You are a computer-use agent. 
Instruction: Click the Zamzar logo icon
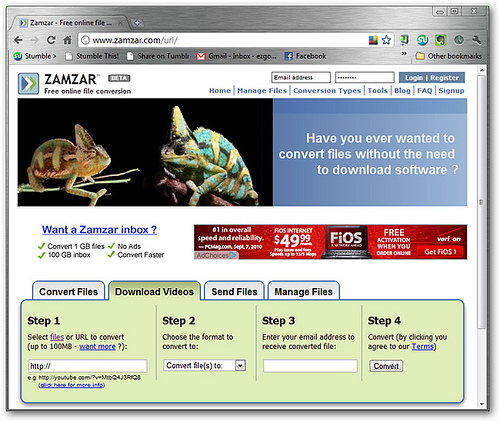click(28, 84)
